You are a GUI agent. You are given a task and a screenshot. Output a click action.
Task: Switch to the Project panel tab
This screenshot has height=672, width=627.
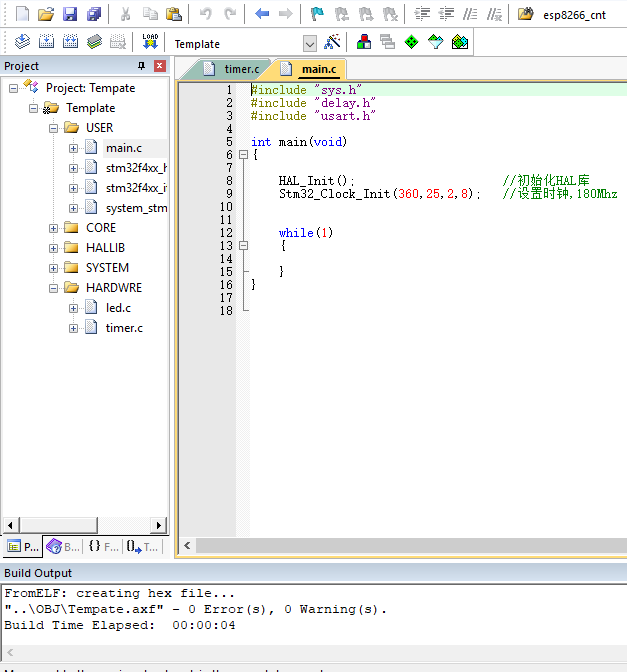[x=23, y=547]
